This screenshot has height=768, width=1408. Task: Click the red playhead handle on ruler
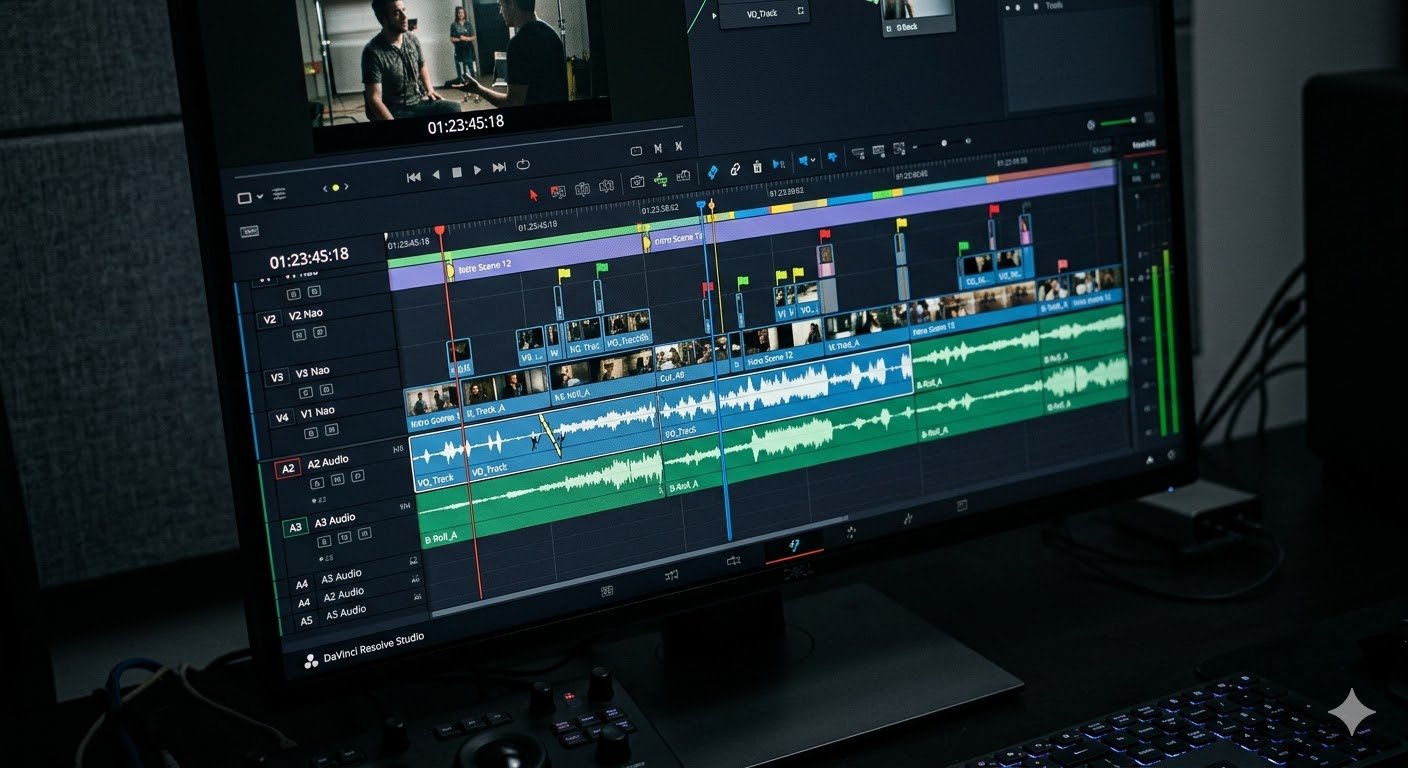click(439, 230)
